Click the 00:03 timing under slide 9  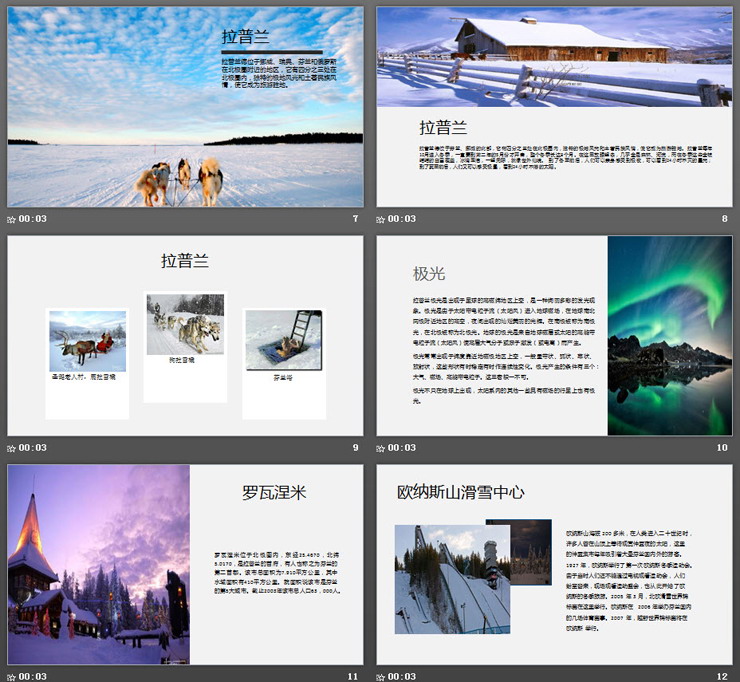click(x=33, y=448)
